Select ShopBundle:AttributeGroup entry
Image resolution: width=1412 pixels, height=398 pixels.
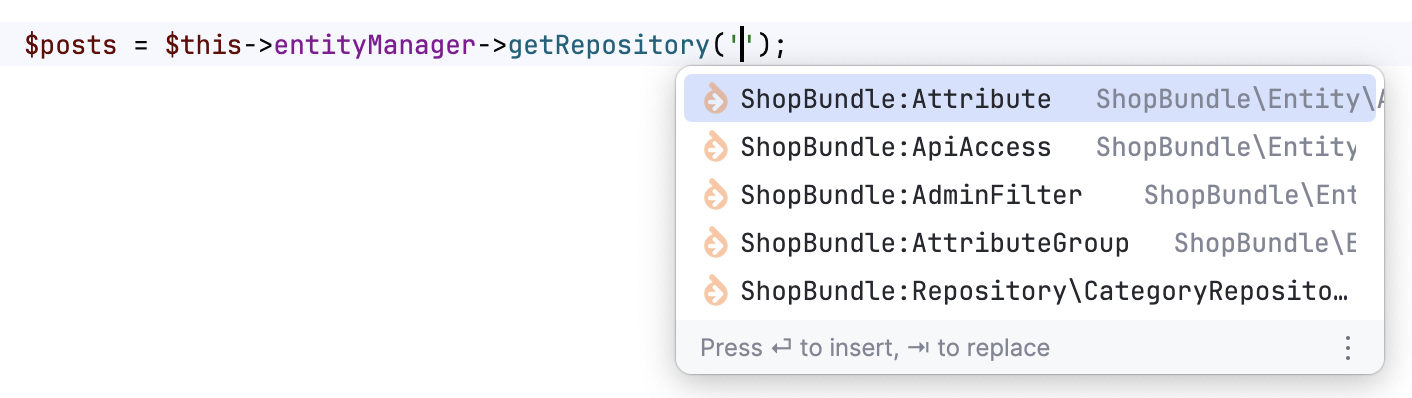[x=1029, y=243]
